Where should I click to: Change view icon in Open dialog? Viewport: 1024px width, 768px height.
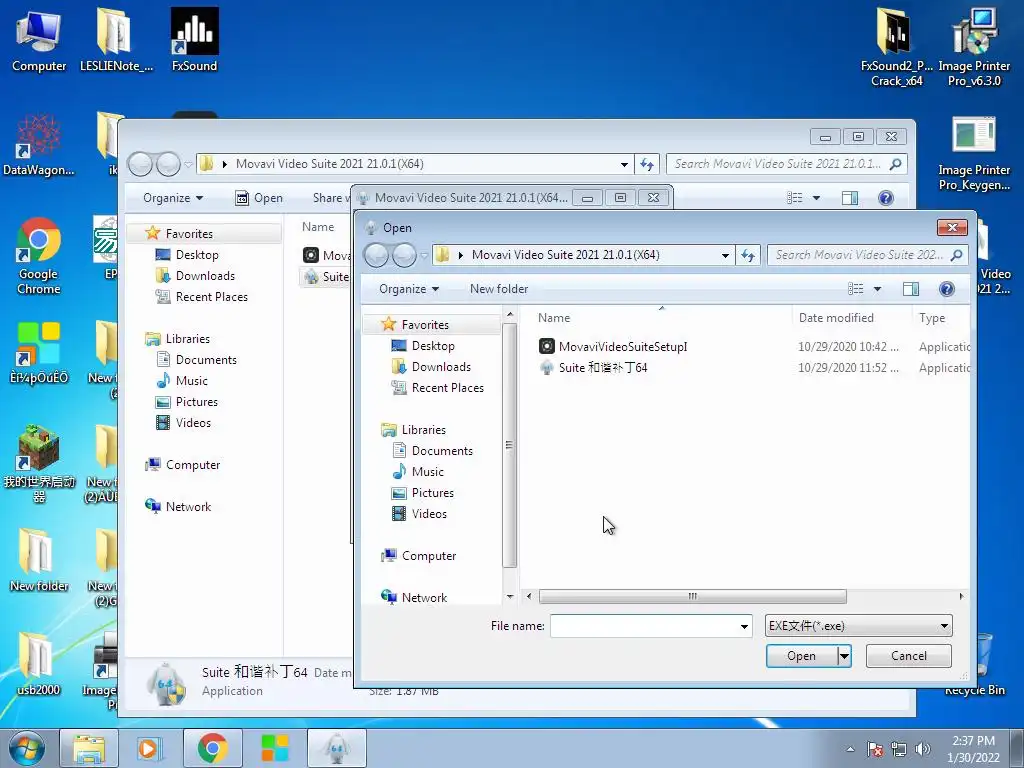[x=856, y=289]
